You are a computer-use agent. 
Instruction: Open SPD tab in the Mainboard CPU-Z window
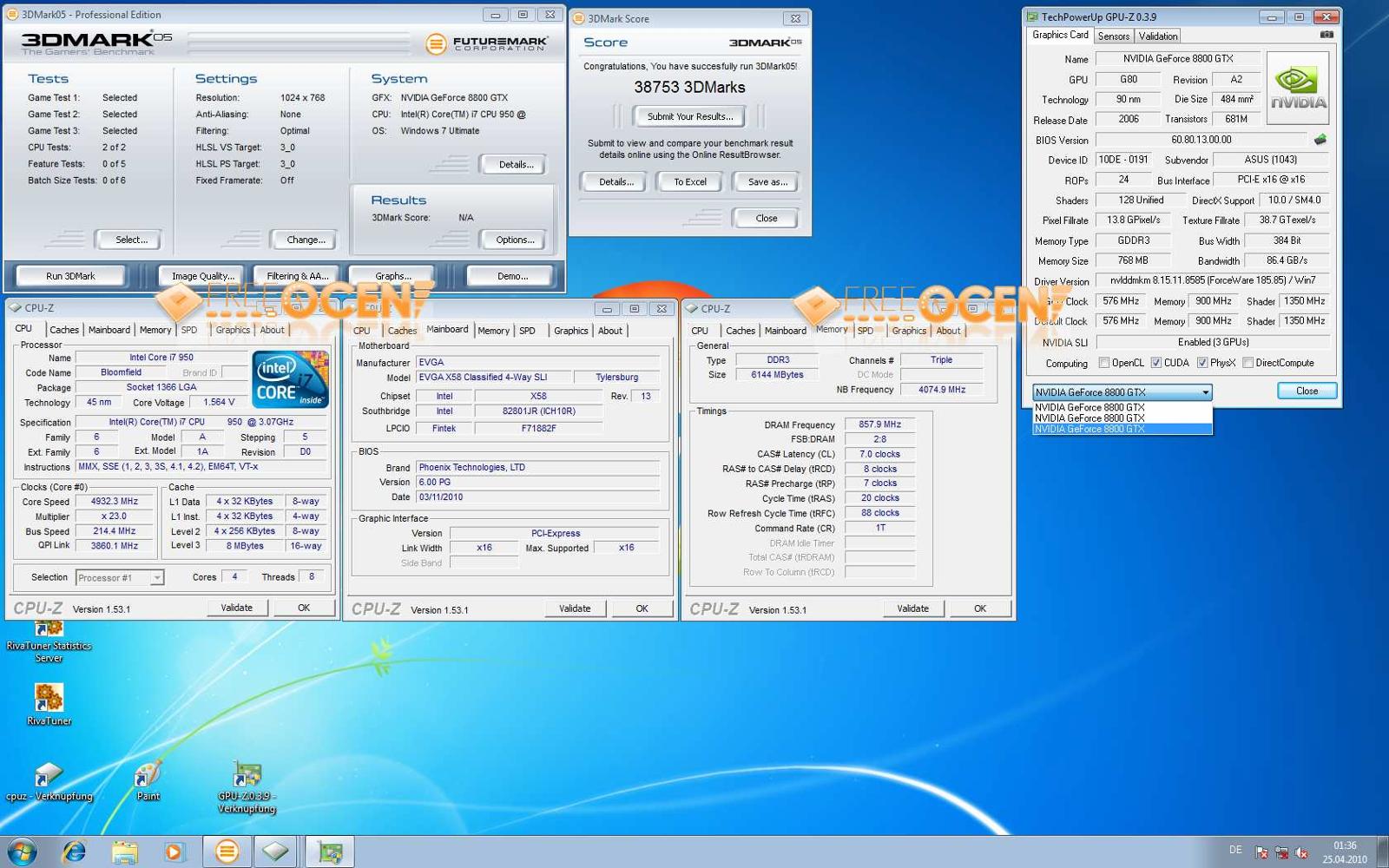527,331
